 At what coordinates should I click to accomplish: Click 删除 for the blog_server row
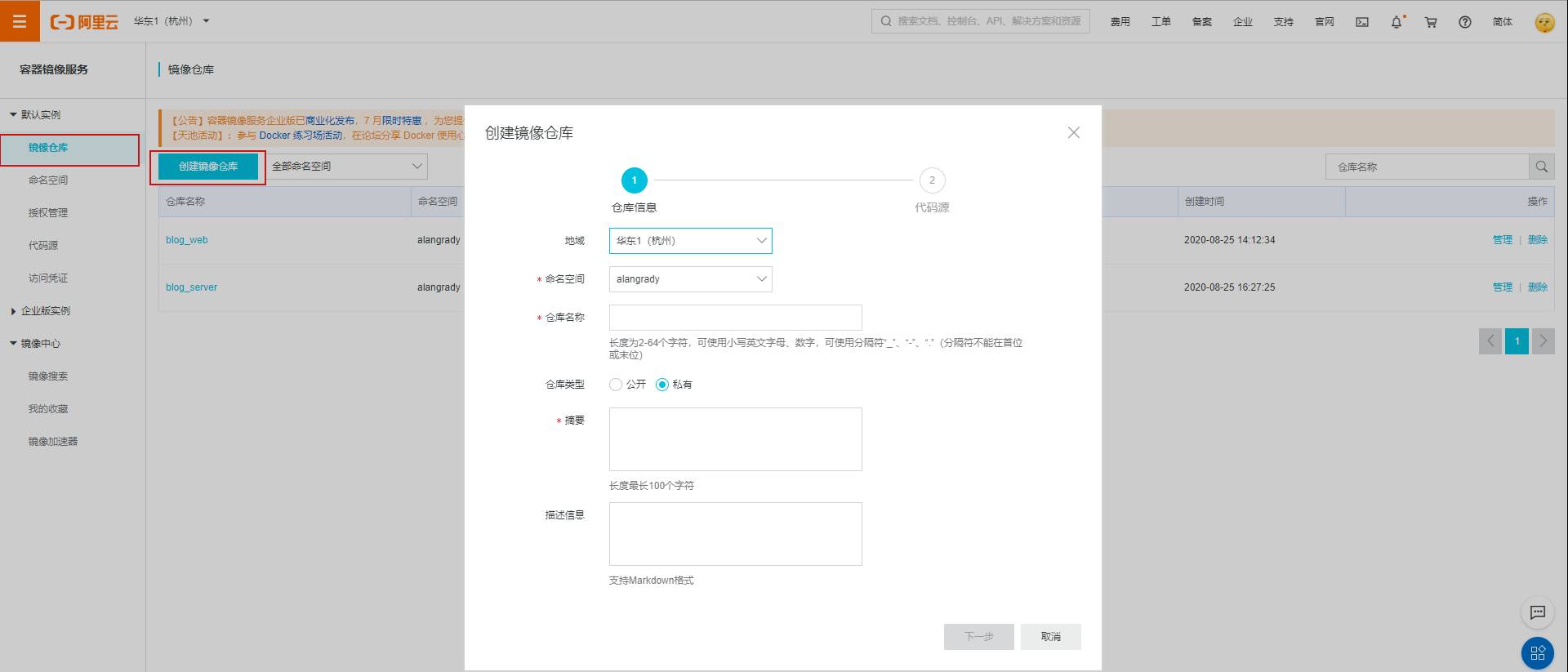1538,287
